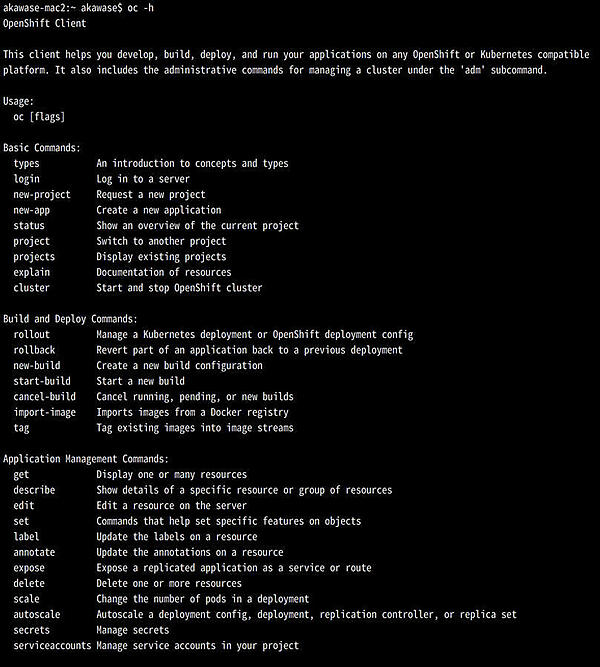Click the 'start-build' command name
This screenshot has height=667, width=600.
tap(42, 381)
